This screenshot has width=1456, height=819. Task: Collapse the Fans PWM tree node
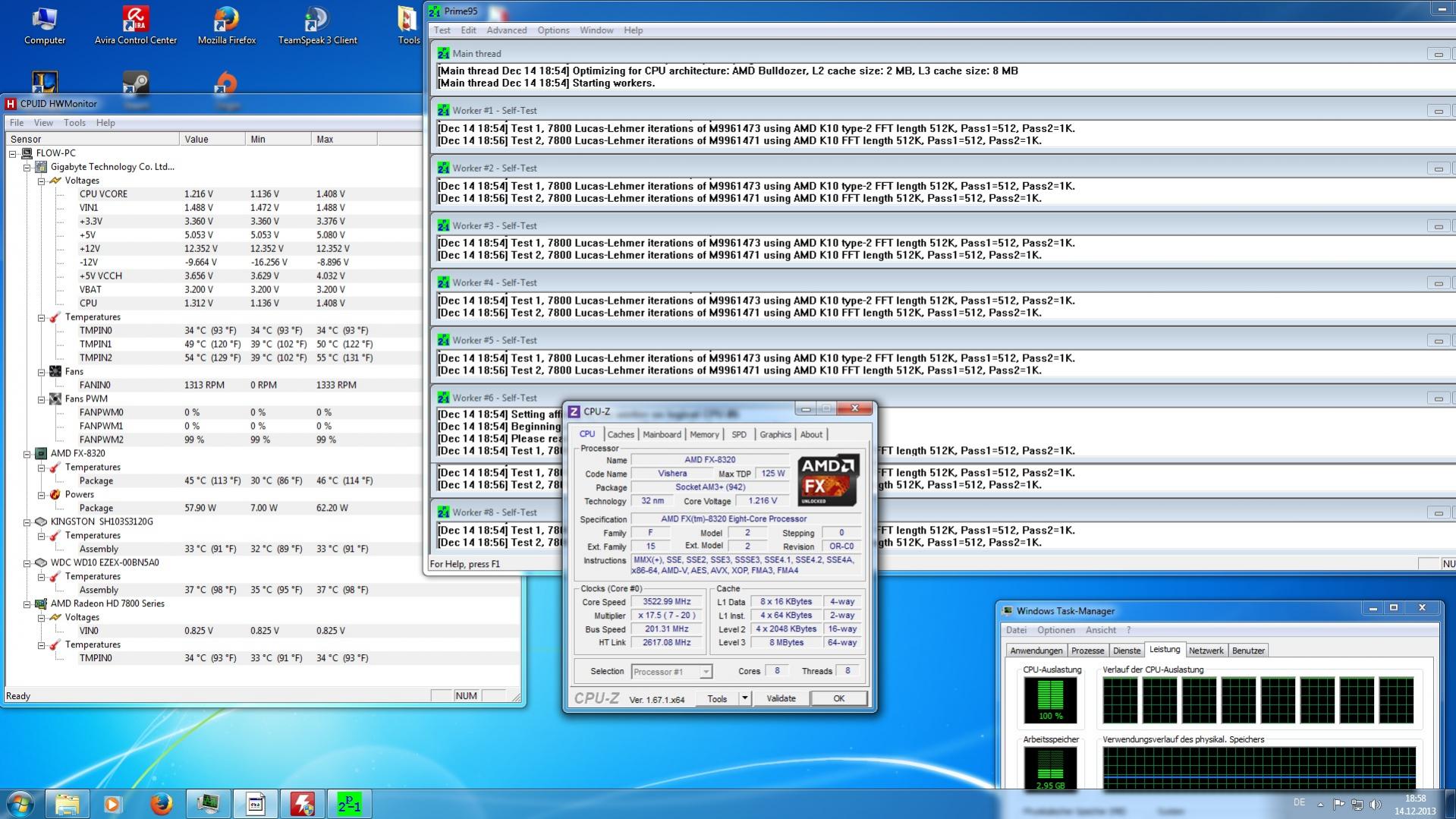(42, 399)
